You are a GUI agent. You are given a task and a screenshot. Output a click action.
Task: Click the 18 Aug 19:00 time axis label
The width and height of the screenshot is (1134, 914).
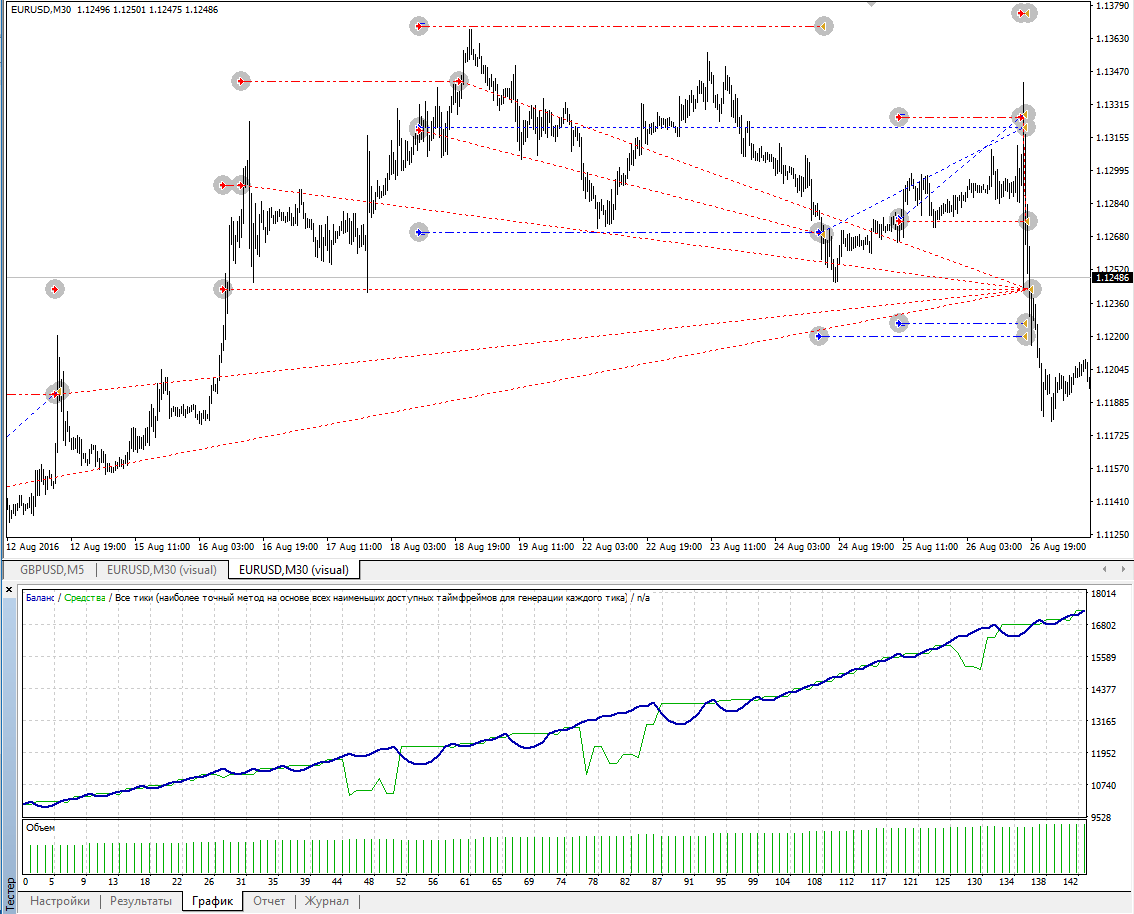tap(482, 547)
